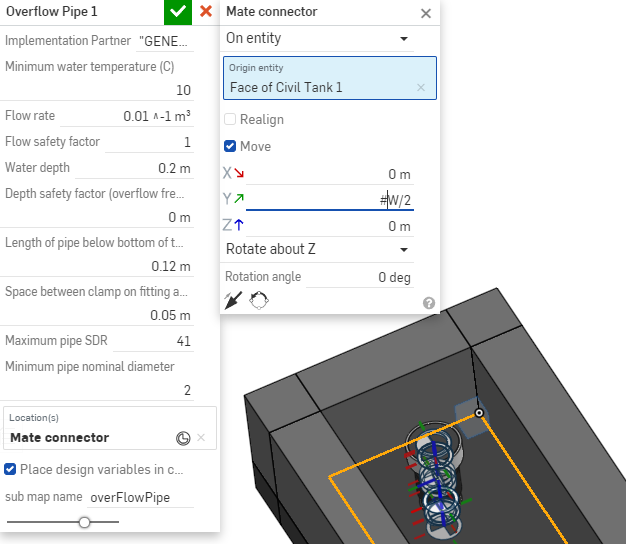Viewport: 626px width, 544px height.
Task: Click the mate connector point on tank corner
Action: pyautogui.click(x=479, y=413)
